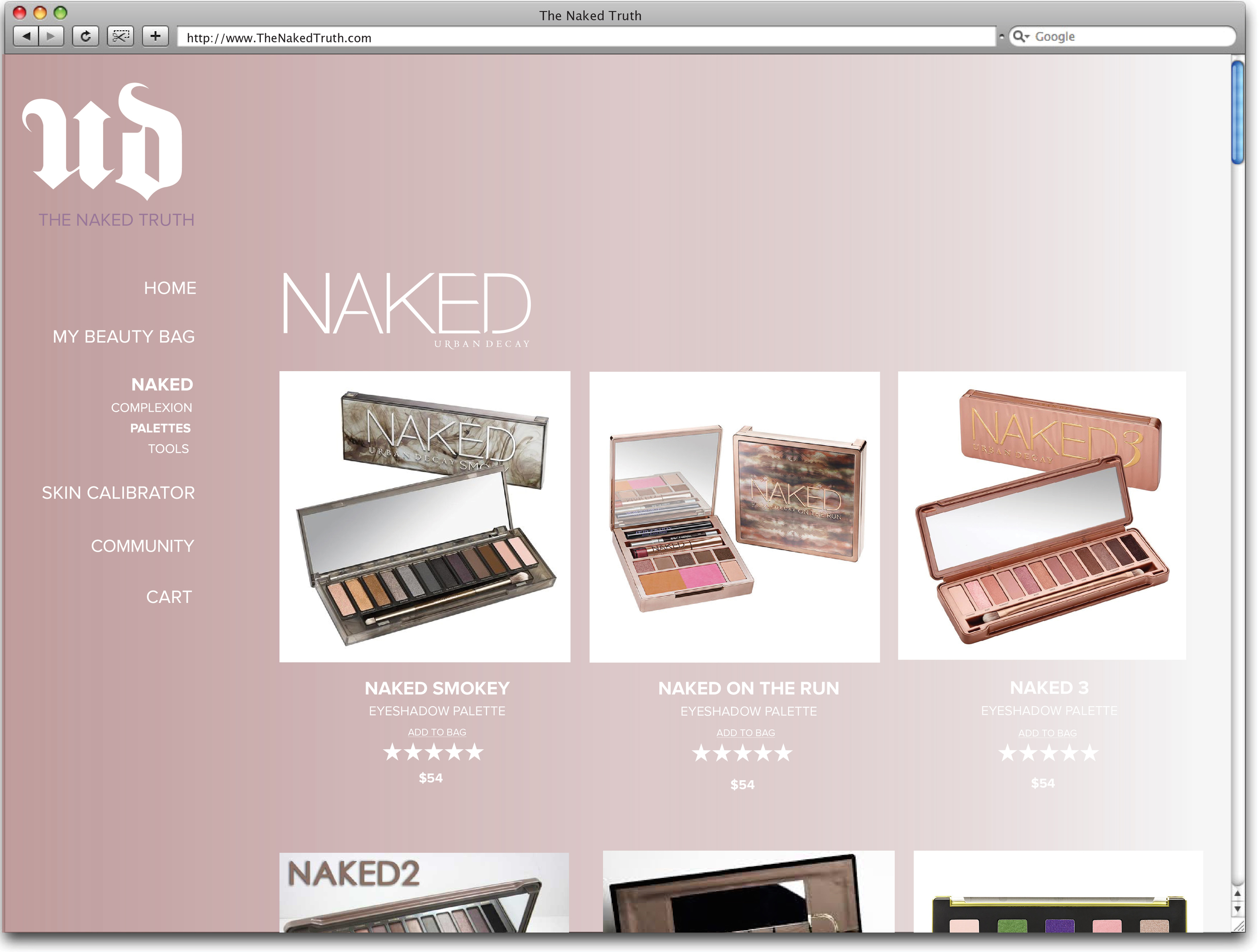Click the scrollbar up arrow

click(x=1237, y=894)
